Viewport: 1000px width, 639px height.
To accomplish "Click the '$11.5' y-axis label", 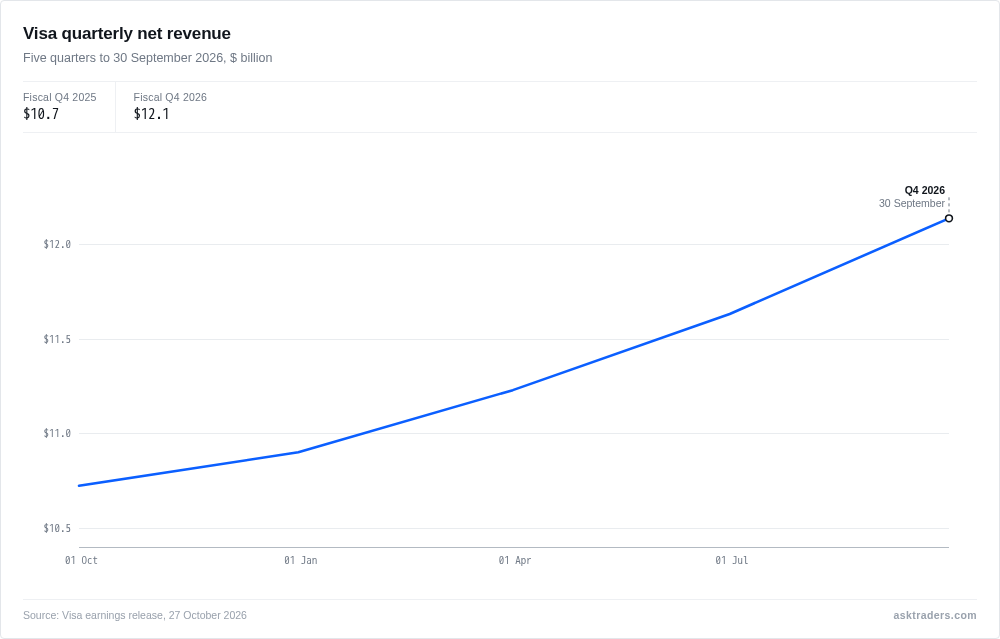I will click(x=57, y=339).
